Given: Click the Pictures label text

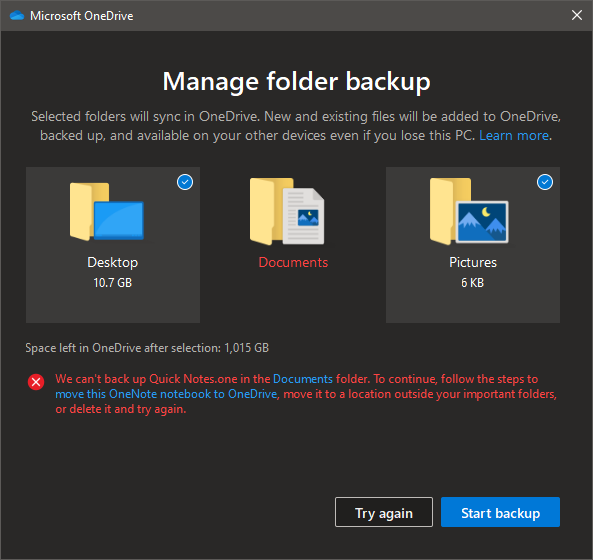Looking at the screenshot, I should coord(473,262).
